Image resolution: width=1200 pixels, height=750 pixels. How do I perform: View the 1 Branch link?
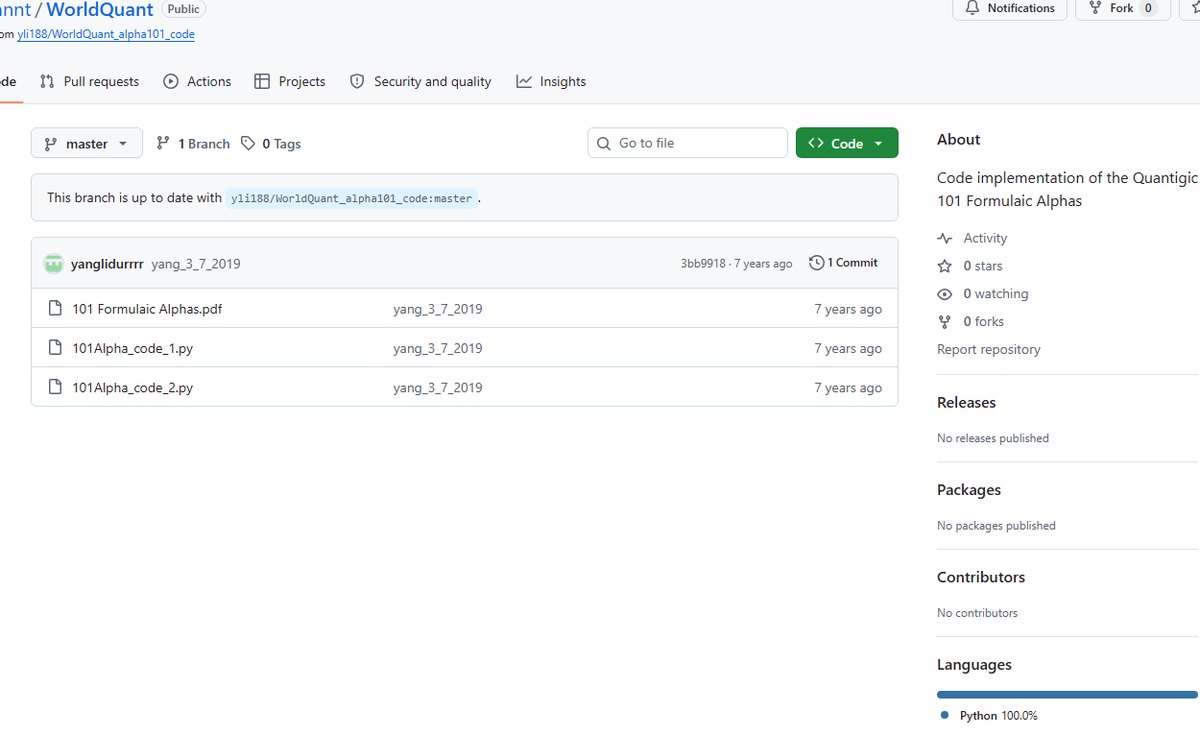pyautogui.click(x=193, y=144)
